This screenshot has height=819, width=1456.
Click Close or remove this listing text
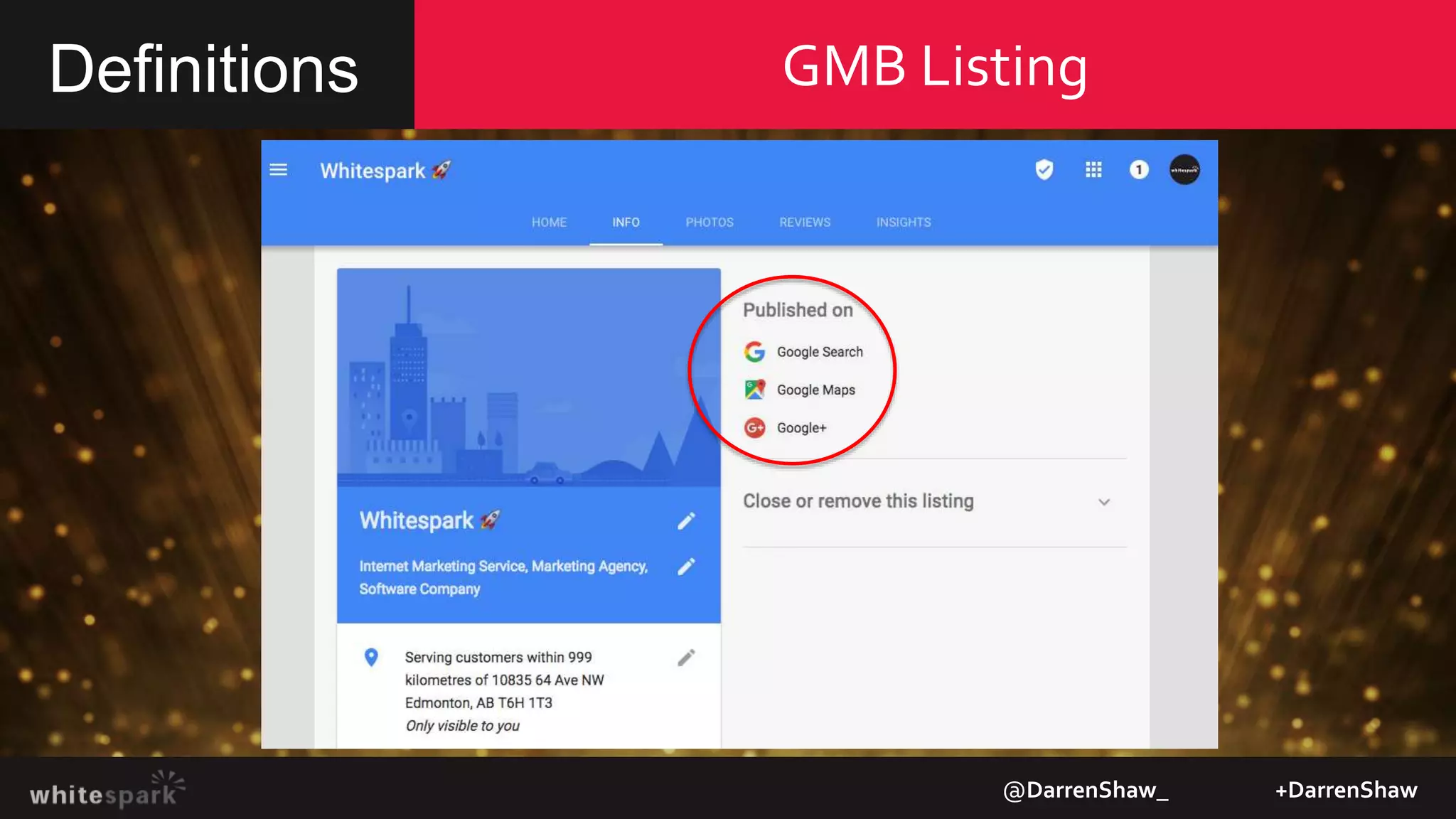[x=858, y=501]
